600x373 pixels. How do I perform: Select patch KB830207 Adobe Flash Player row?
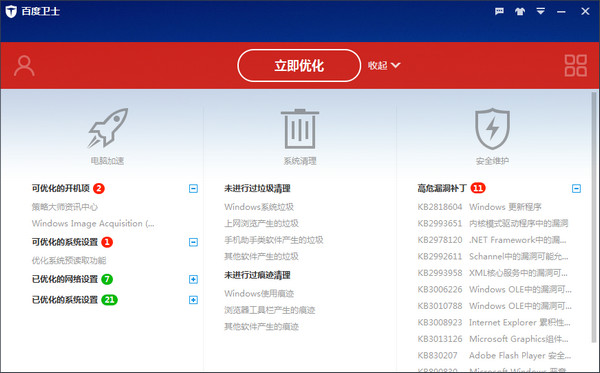click(x=494, y=355)
